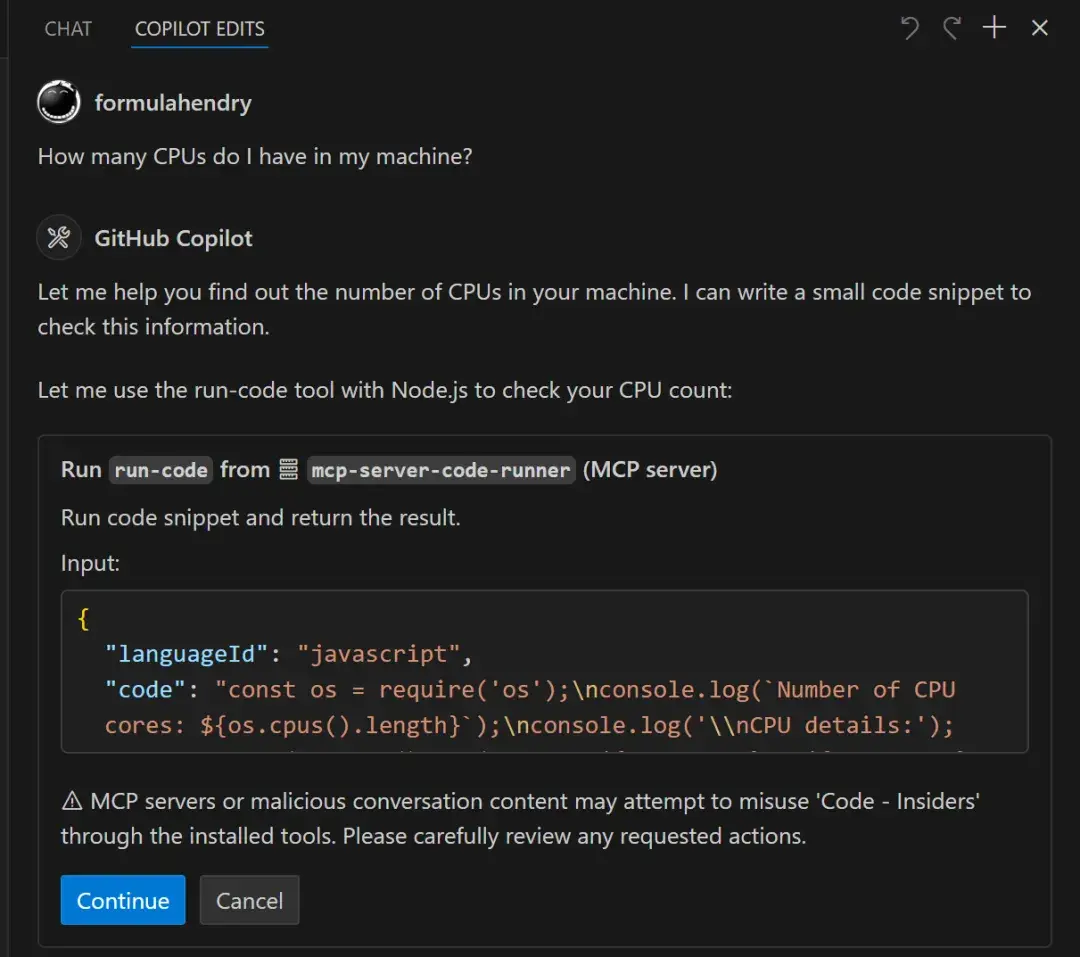Close the Copilot panel with X

(x=1040, y=28)
